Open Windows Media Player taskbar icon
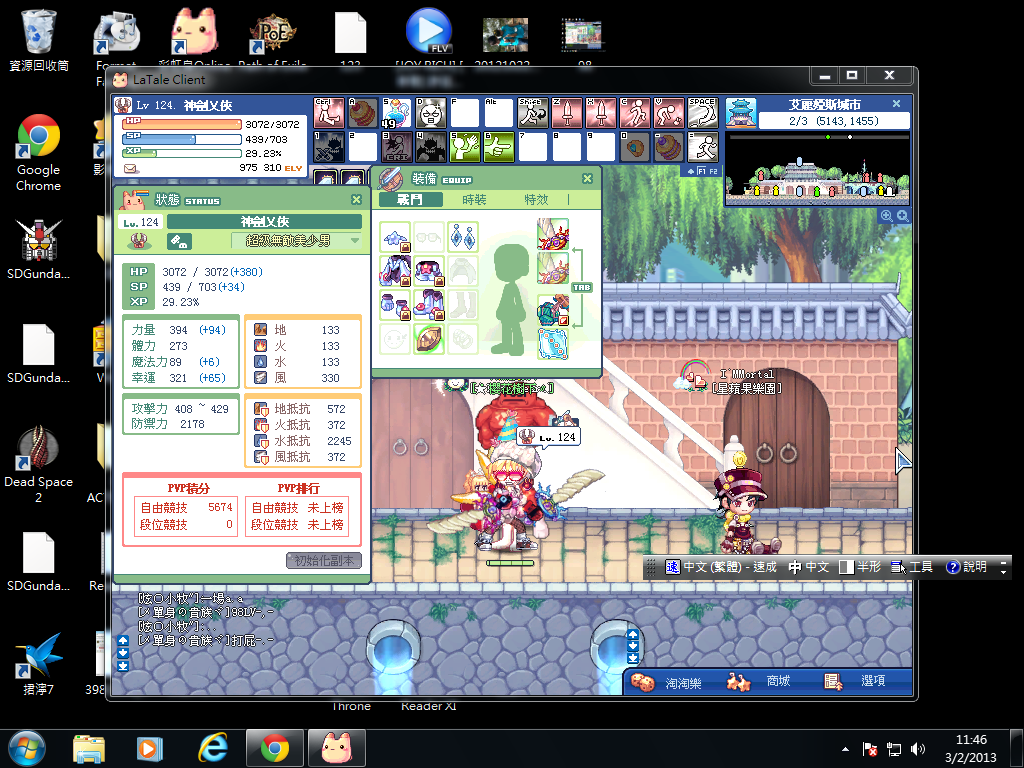 [x=149, y=748]
